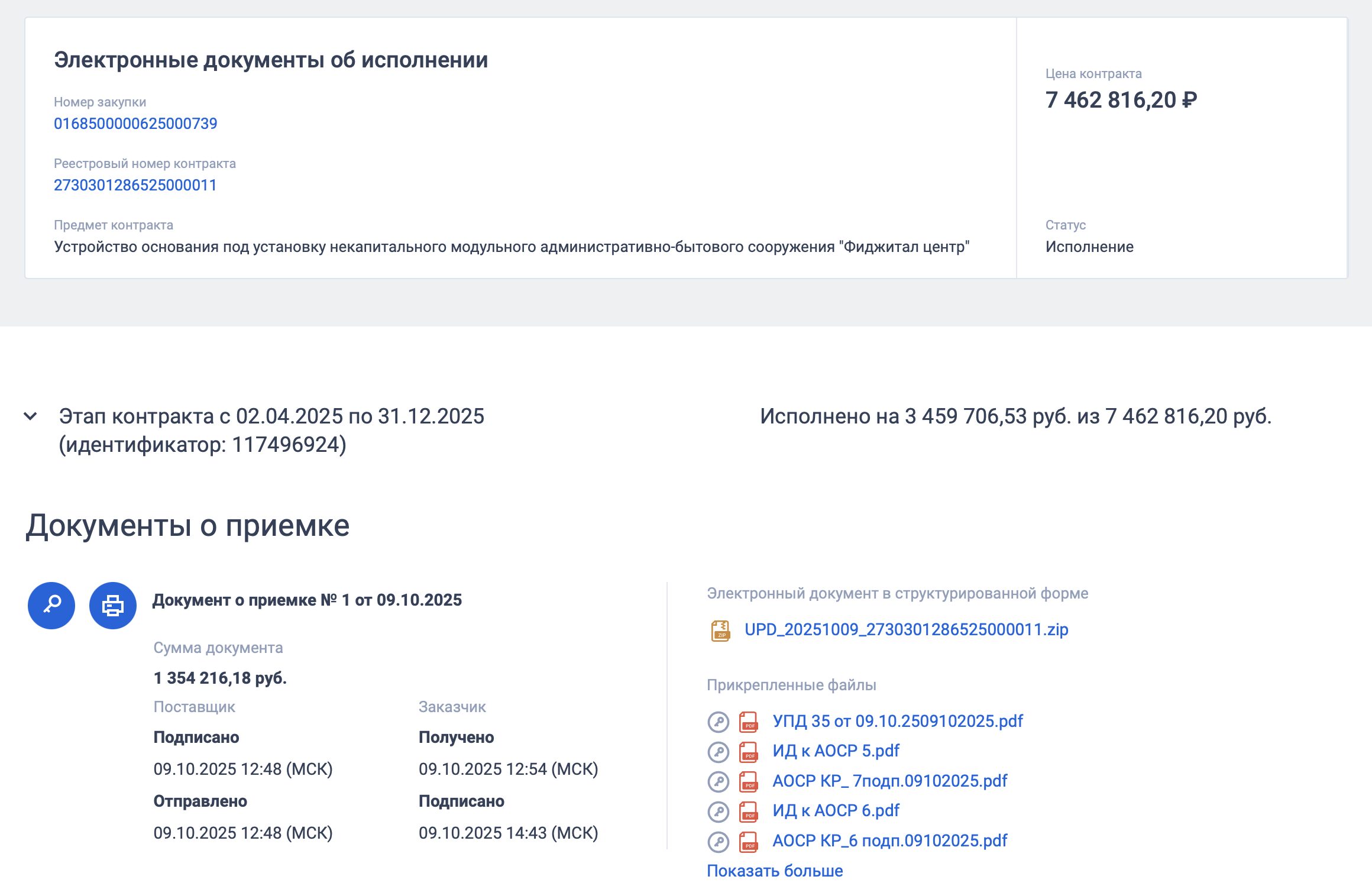This screenshot has height=886, width=1372.
Task: Download UPD_20251009 zip structured document
Action: [906, 629]
